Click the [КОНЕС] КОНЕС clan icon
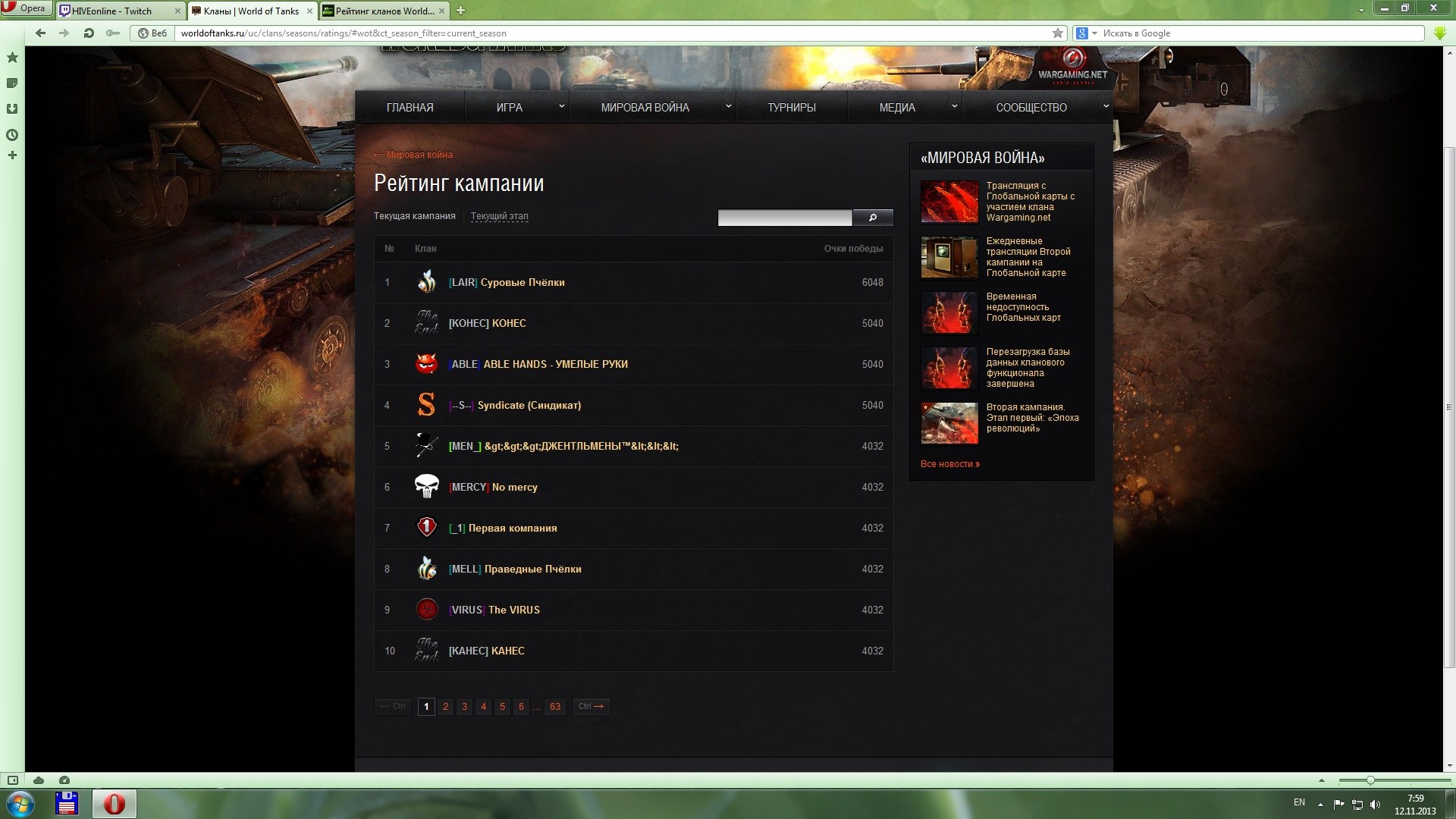Viewport: 1456px width, 819px height. pyautogui.click(x=426, y=322)
